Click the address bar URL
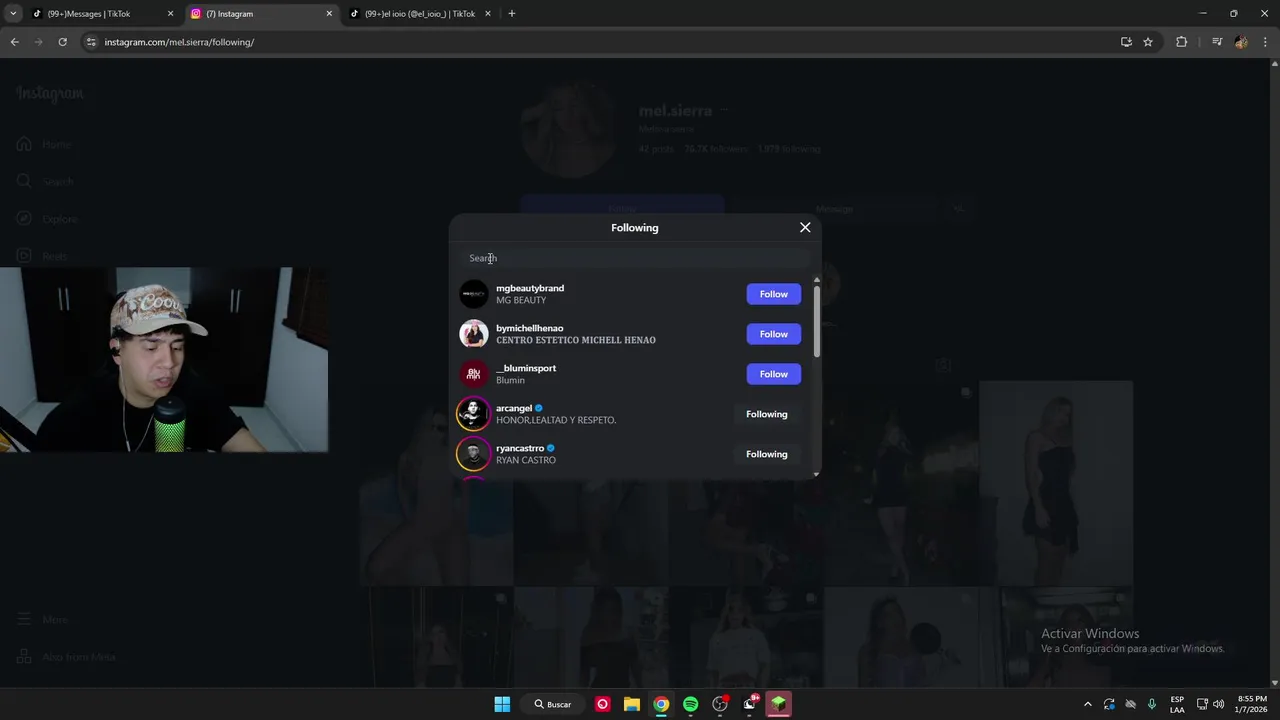Screen dimensions: 1280x720 pyautogui.click(x=179, y=42)
